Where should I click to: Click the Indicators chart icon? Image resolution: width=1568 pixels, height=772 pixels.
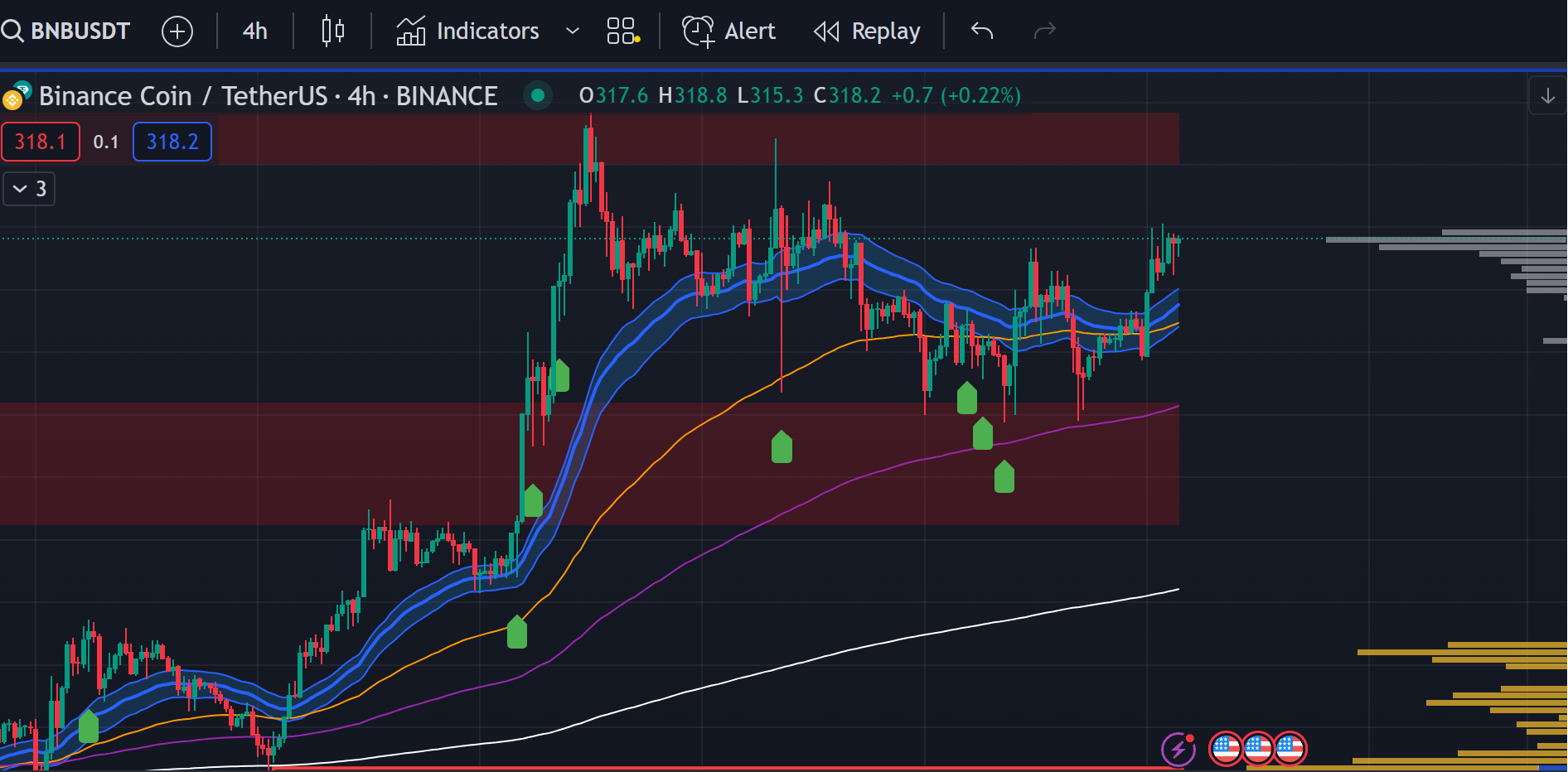click(x=410, y=31)
